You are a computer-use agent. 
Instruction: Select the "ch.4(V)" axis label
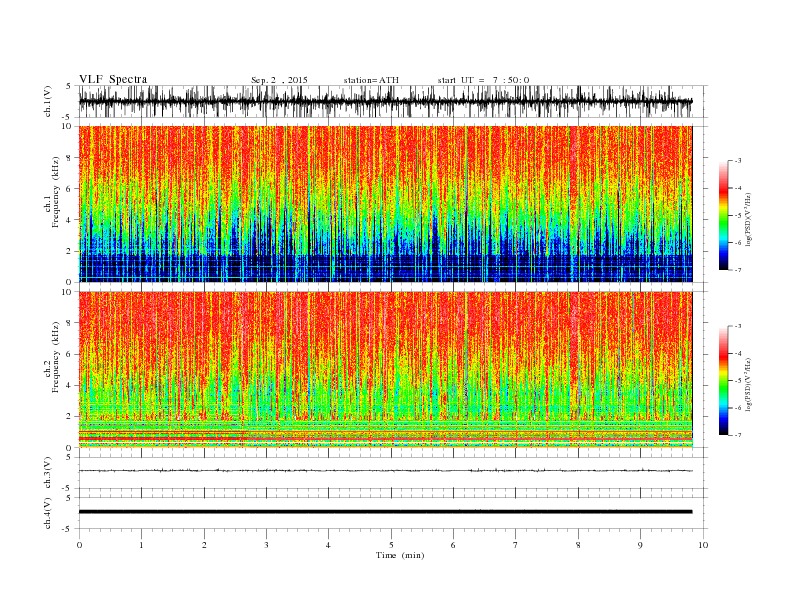48,513
